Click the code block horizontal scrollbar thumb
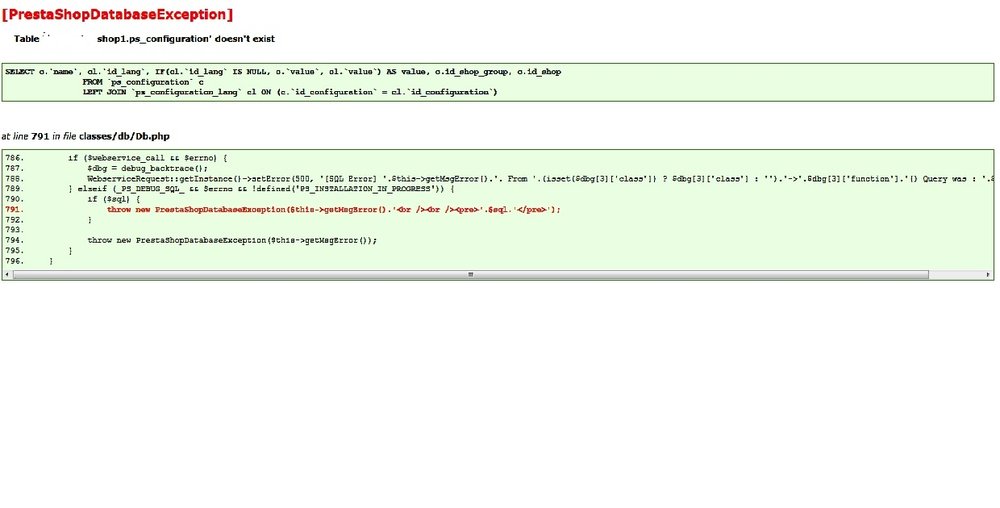1000x508 pixels. point(471,275)
